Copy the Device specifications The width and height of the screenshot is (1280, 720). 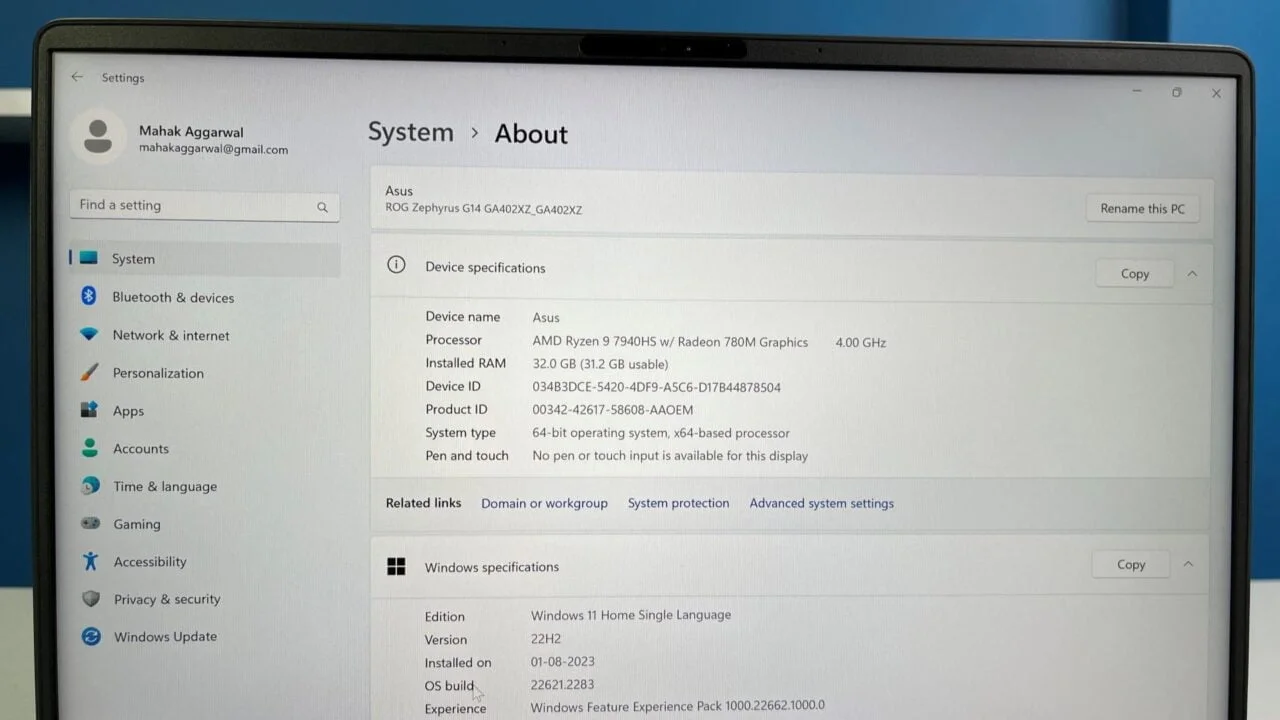(x=1134, y=273)
